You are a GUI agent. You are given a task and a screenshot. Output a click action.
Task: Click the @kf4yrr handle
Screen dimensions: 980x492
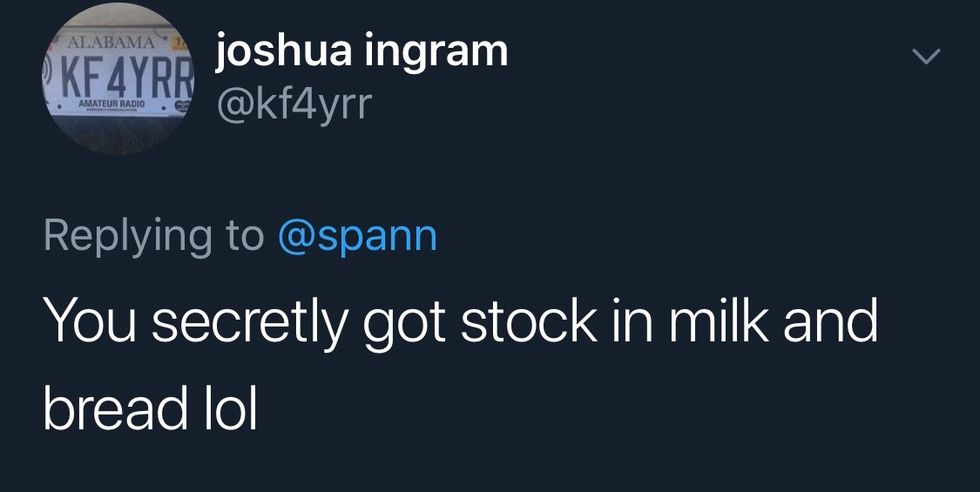coord(293,102)
